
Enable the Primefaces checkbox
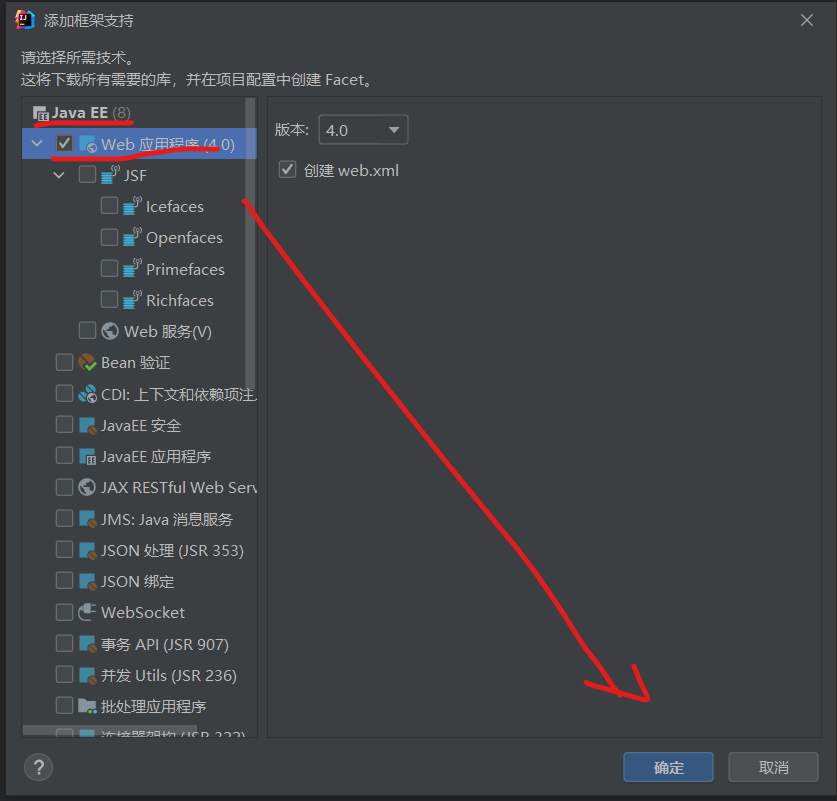point(109,268)
